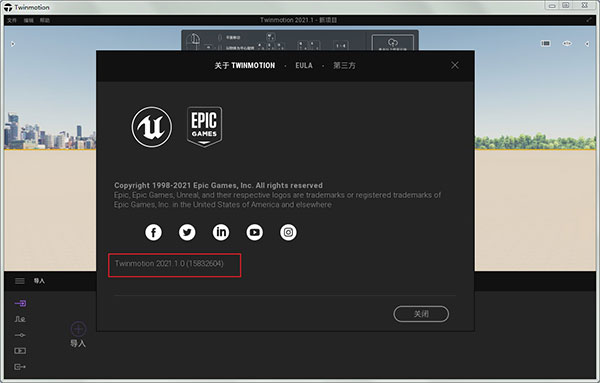Select the Settings slider icon in the sidebar
600x383 pixels.
point(20,335)
